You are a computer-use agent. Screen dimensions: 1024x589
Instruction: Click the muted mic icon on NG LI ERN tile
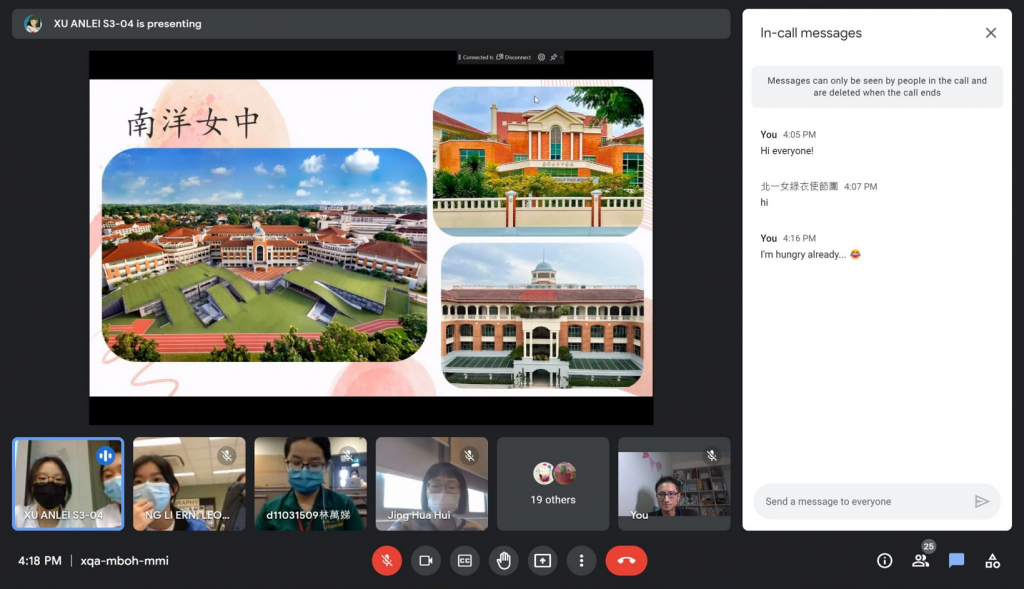[227, 455]
